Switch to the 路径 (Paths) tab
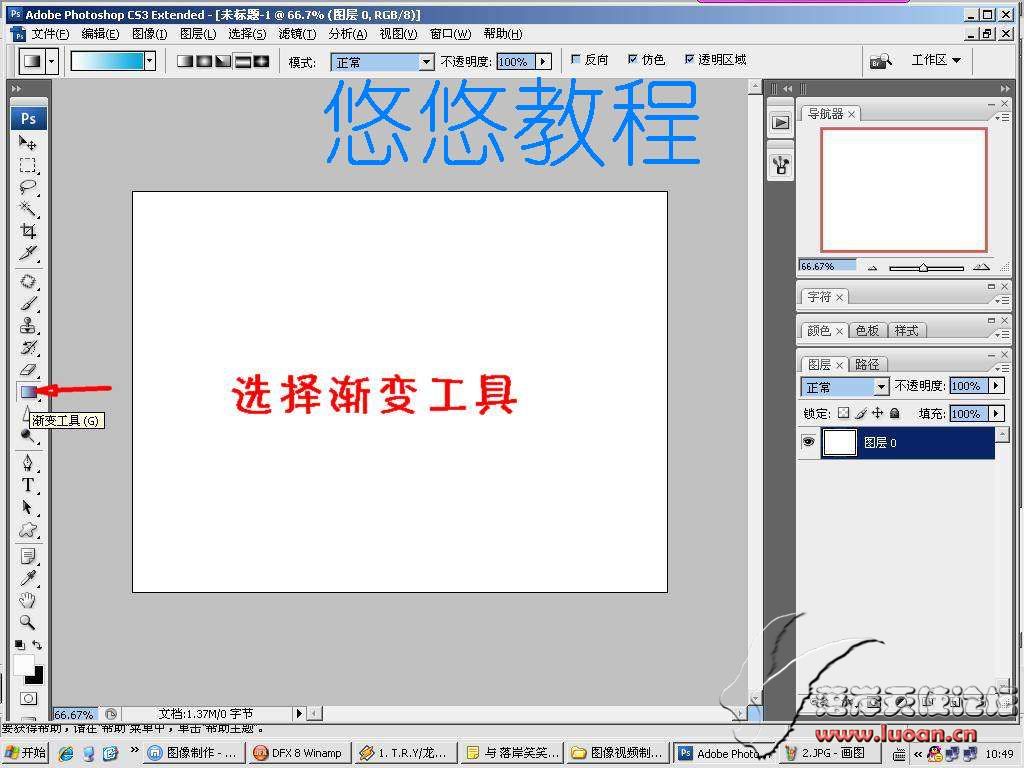Viewport: 1024px width, 768px height. point(867,364)
